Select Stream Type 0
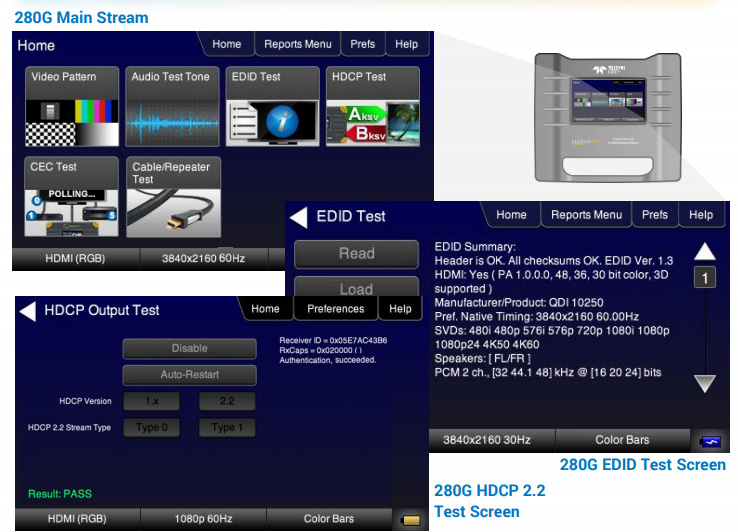This screenshot has width=738, height=532. [x=152, y=427]
